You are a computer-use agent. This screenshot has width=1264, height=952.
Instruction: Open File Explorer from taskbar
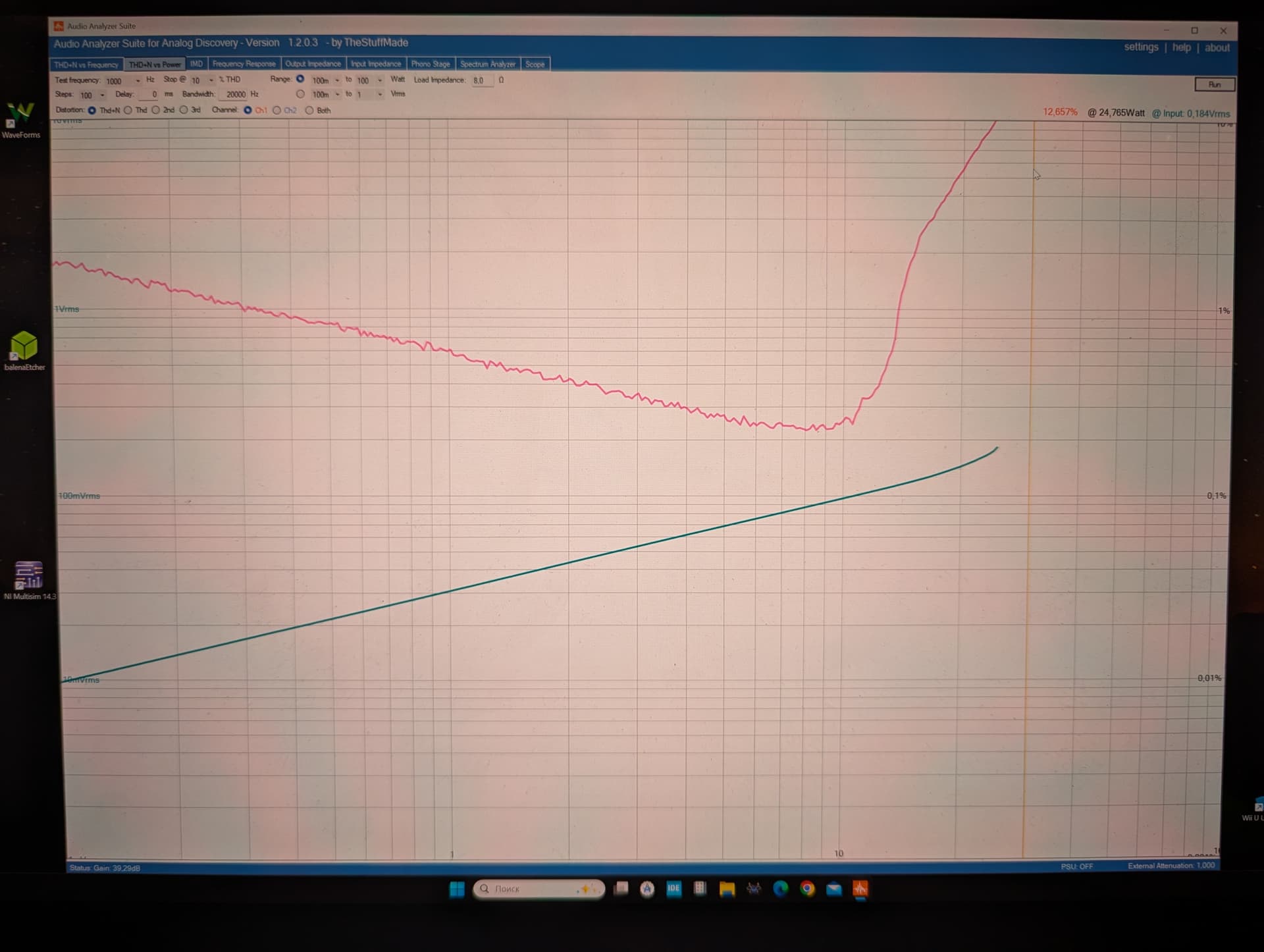tap(727, 889)
